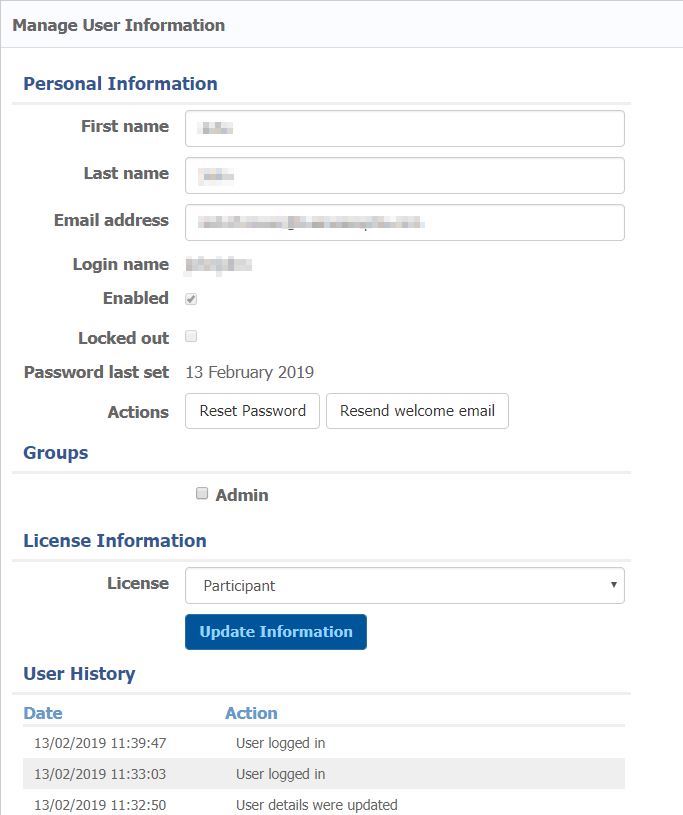Sort the history by the Action column
683x815 pixels.
point(251,713)
